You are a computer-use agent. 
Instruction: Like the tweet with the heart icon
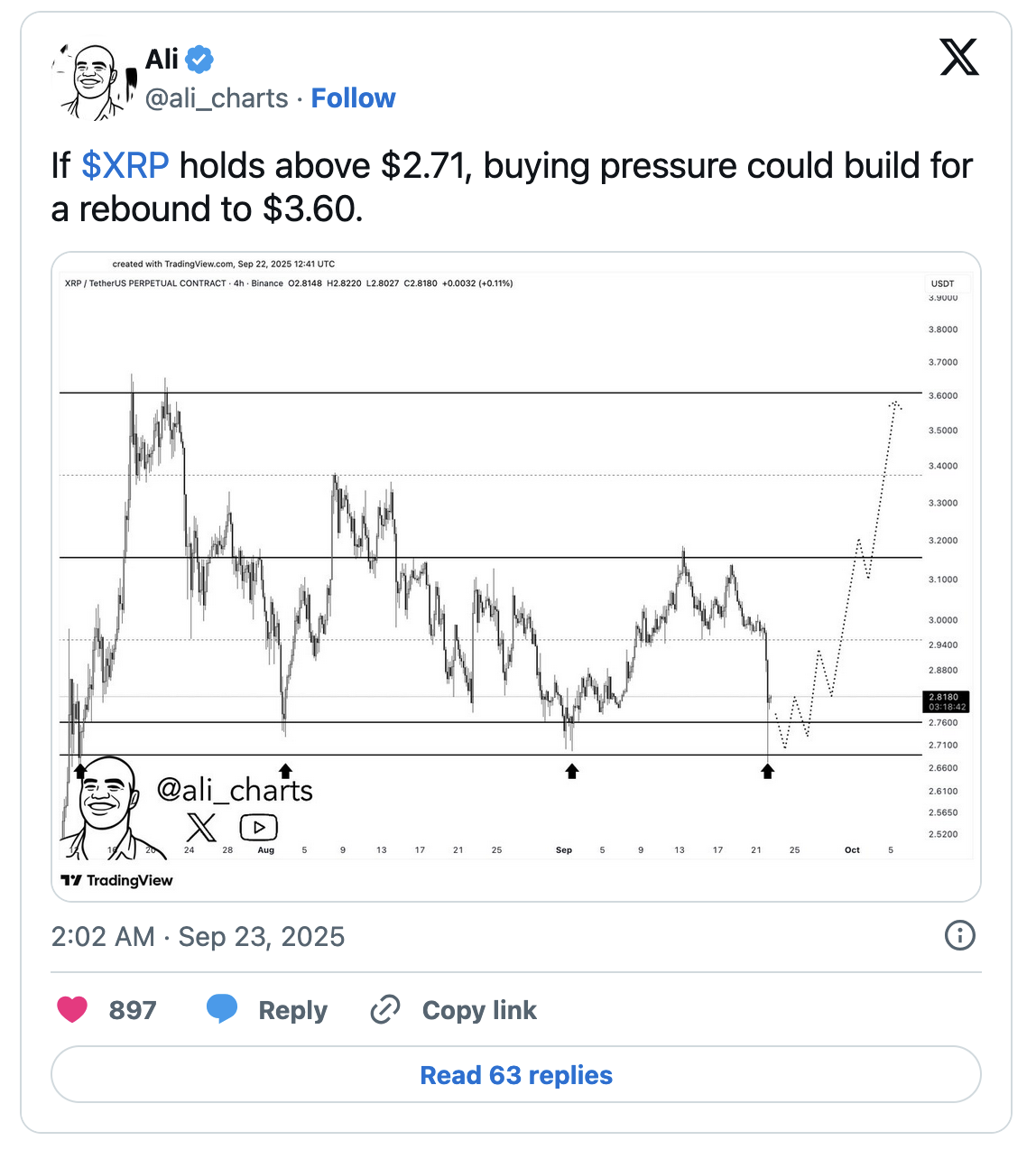71,1009
